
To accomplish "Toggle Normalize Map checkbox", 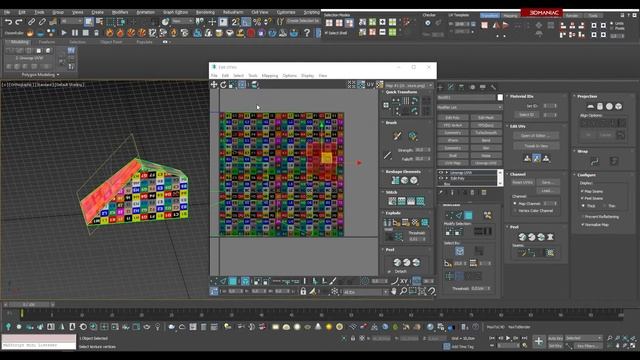I will coord(582,224).
